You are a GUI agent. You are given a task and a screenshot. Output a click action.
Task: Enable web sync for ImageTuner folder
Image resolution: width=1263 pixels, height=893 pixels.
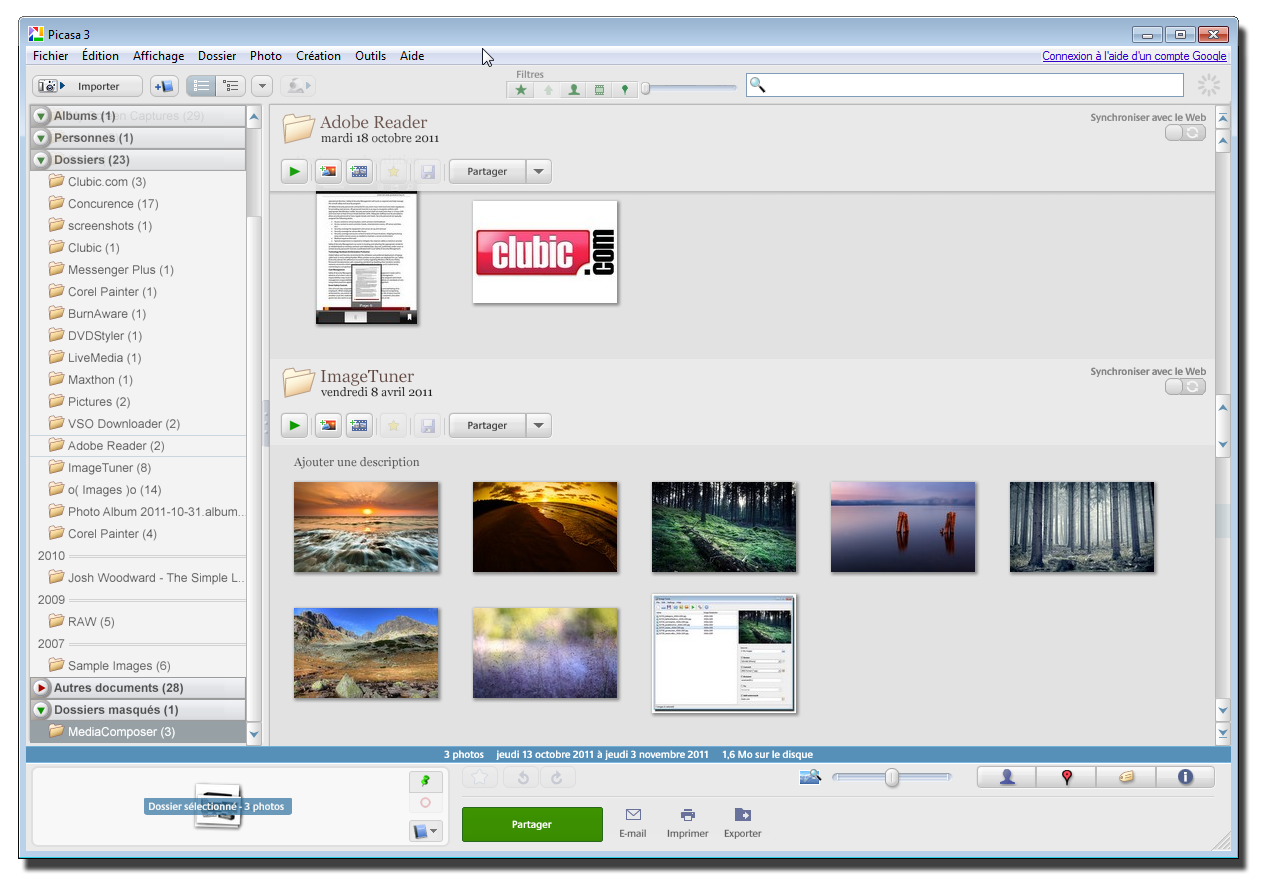pos(1185,387)
